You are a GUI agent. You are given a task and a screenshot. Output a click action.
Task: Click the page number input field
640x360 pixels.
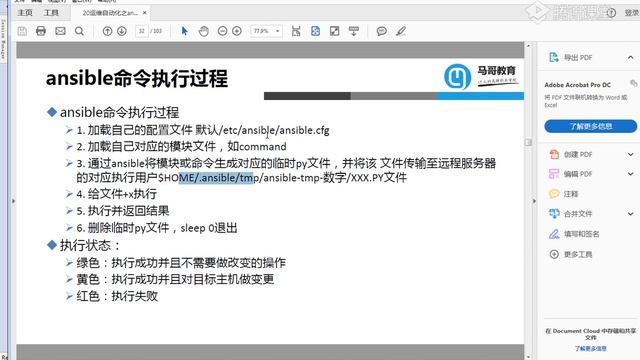(x=141, y=31)
